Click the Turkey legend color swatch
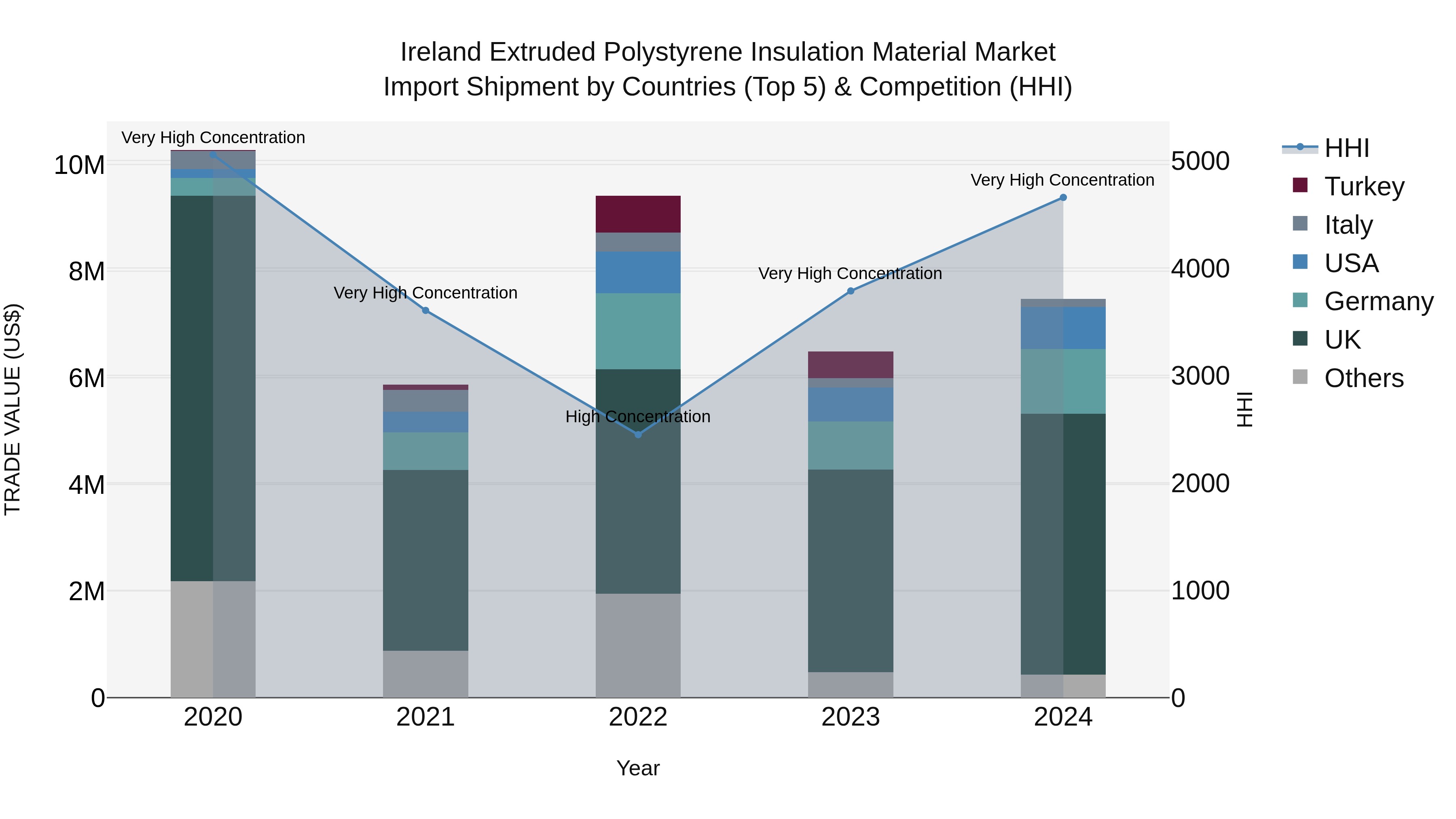The height and width of the screenshot is (819, 1456). (x=1301, y=185)
